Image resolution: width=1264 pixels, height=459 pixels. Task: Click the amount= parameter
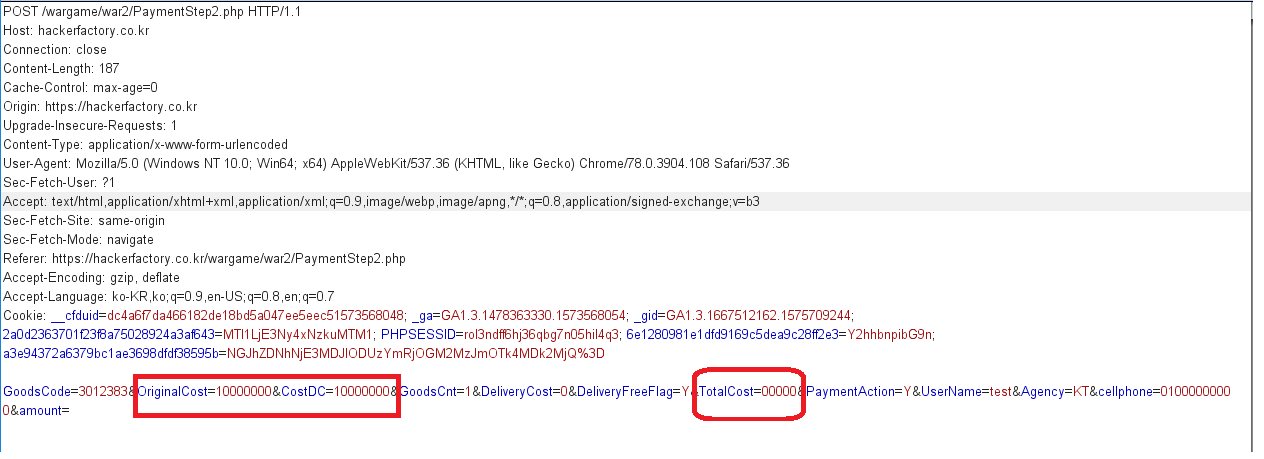(x=43, y=410)
